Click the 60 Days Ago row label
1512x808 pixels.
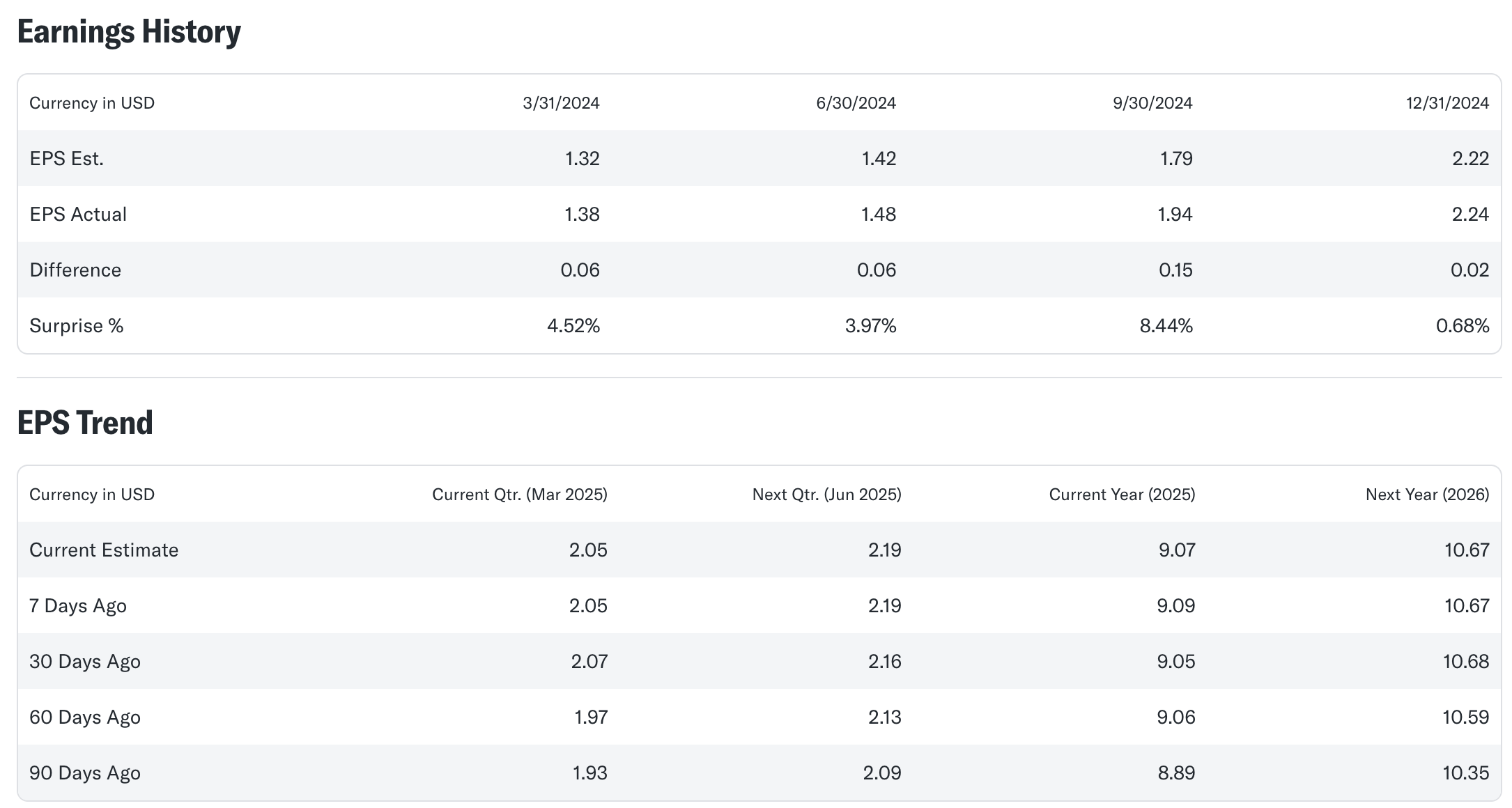[x=85, y=717]
